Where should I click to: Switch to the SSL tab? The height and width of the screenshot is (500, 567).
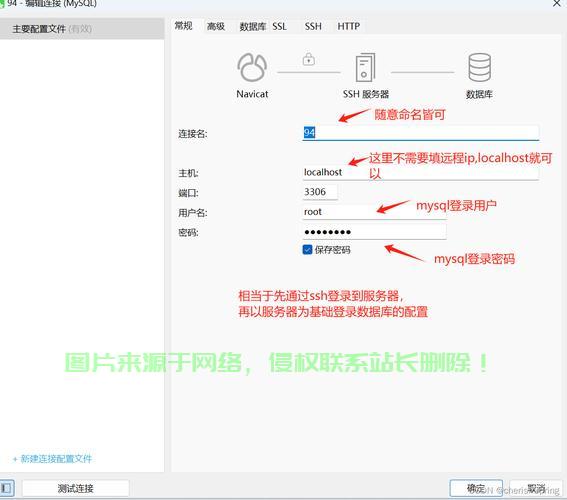280,26
